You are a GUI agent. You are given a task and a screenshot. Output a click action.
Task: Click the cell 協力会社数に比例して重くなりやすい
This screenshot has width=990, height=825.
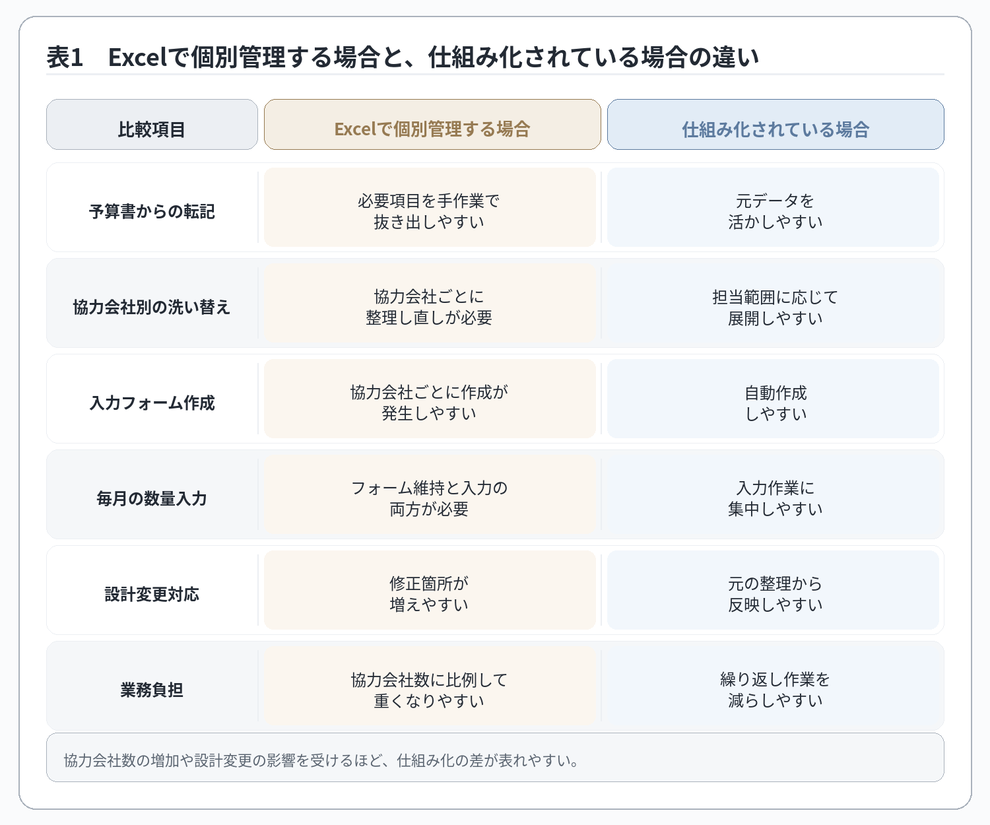429,686
